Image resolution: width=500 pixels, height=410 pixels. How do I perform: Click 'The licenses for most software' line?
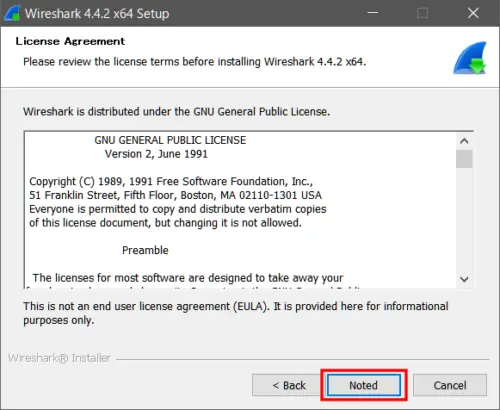188,278
